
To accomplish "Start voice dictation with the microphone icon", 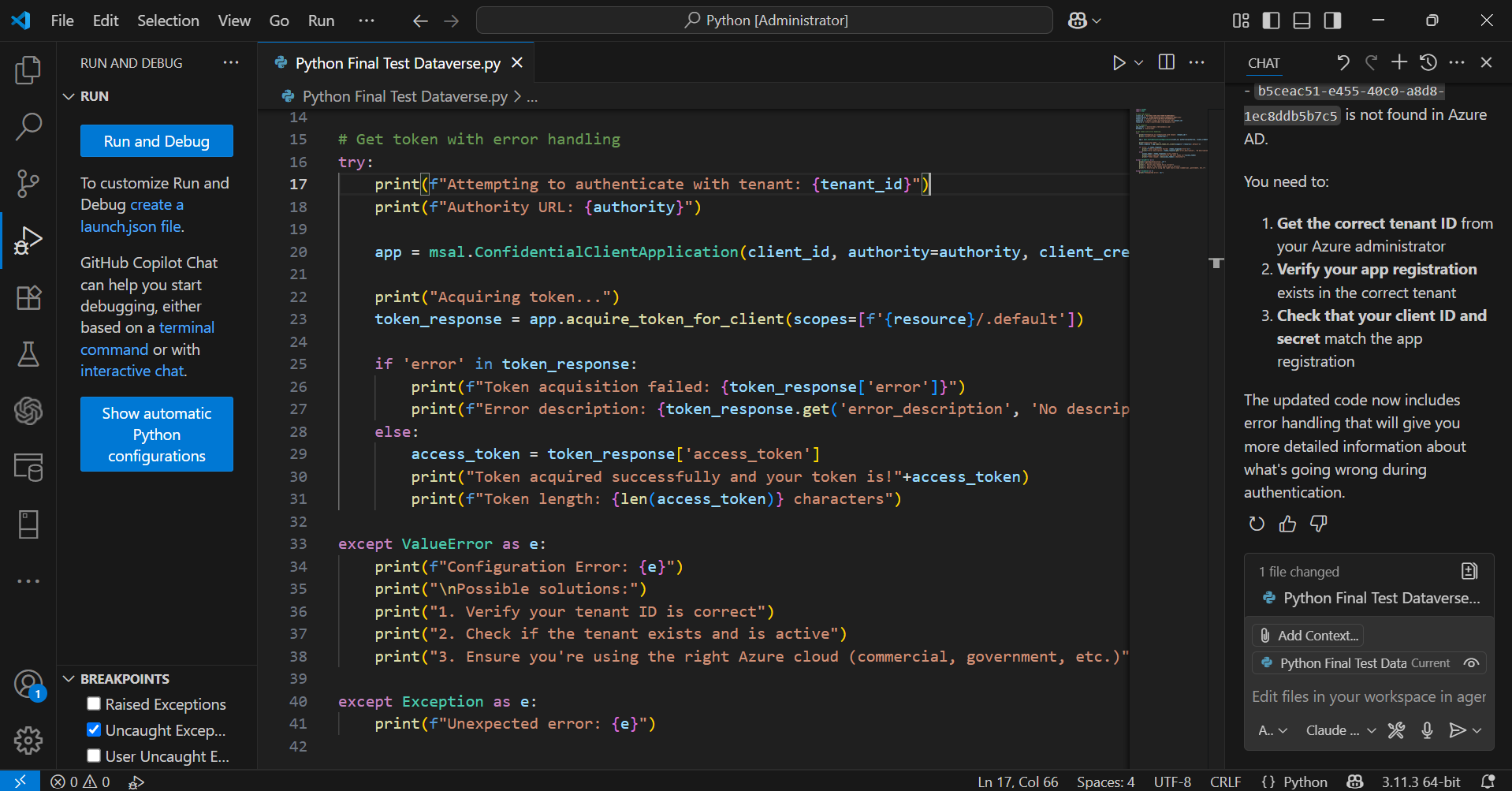I will point(1427,730).
